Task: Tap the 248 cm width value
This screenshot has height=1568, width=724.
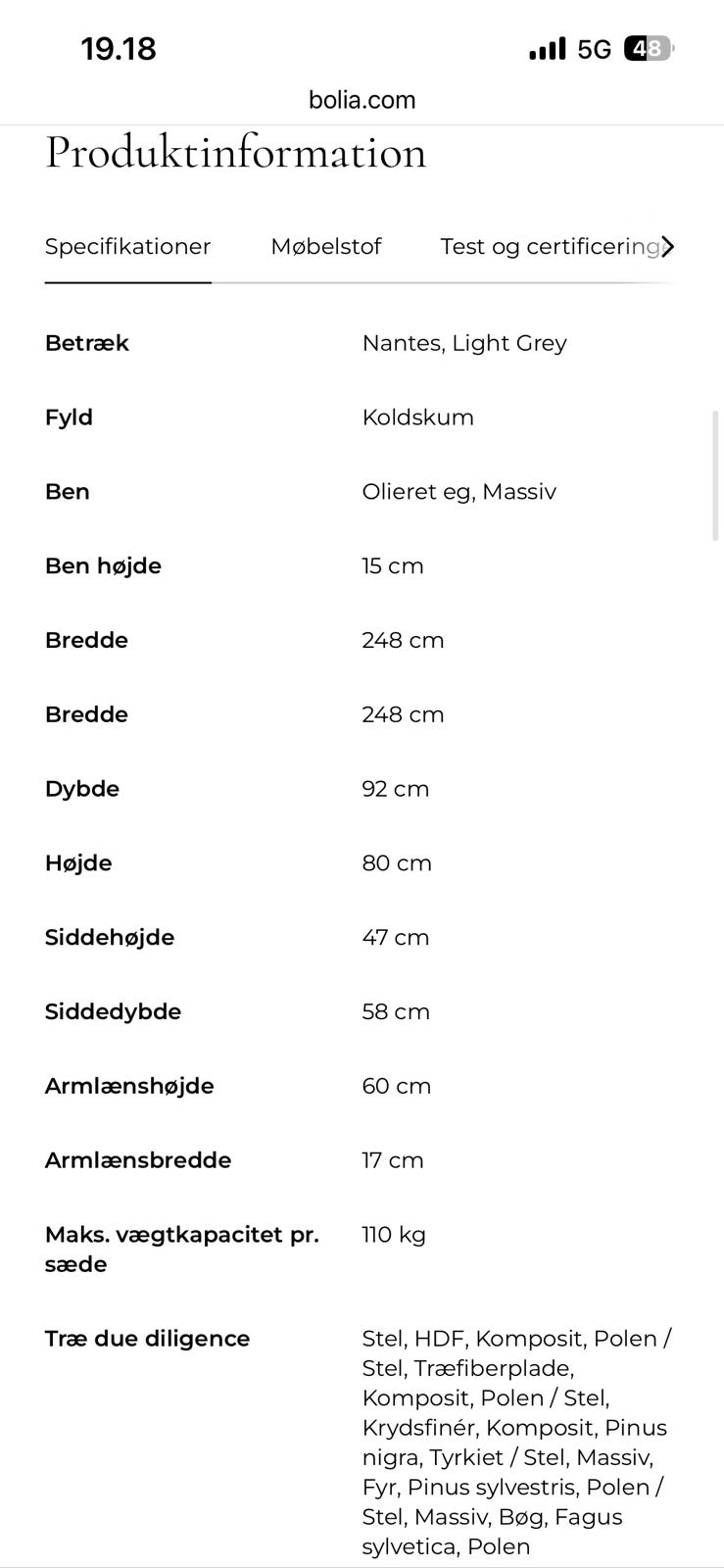Action: 403,640
